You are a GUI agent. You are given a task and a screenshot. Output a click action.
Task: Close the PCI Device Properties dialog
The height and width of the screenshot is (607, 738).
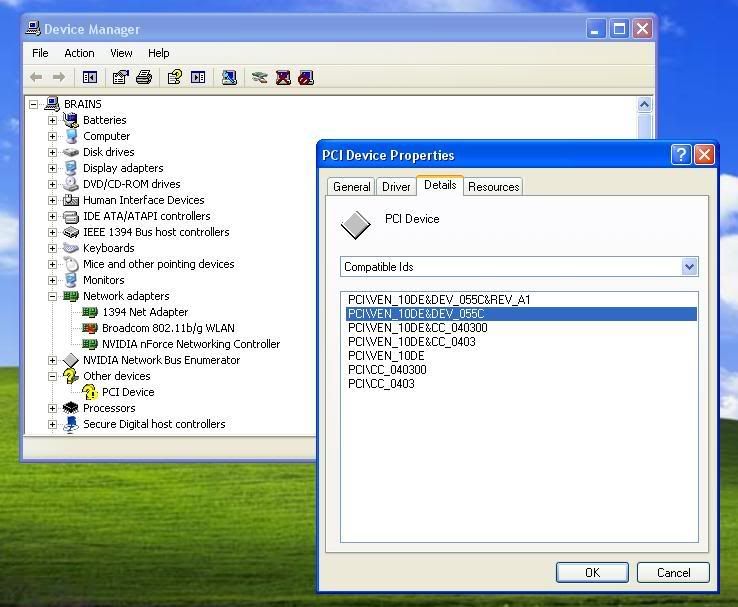pyautogui.click(x=705, y=154)
